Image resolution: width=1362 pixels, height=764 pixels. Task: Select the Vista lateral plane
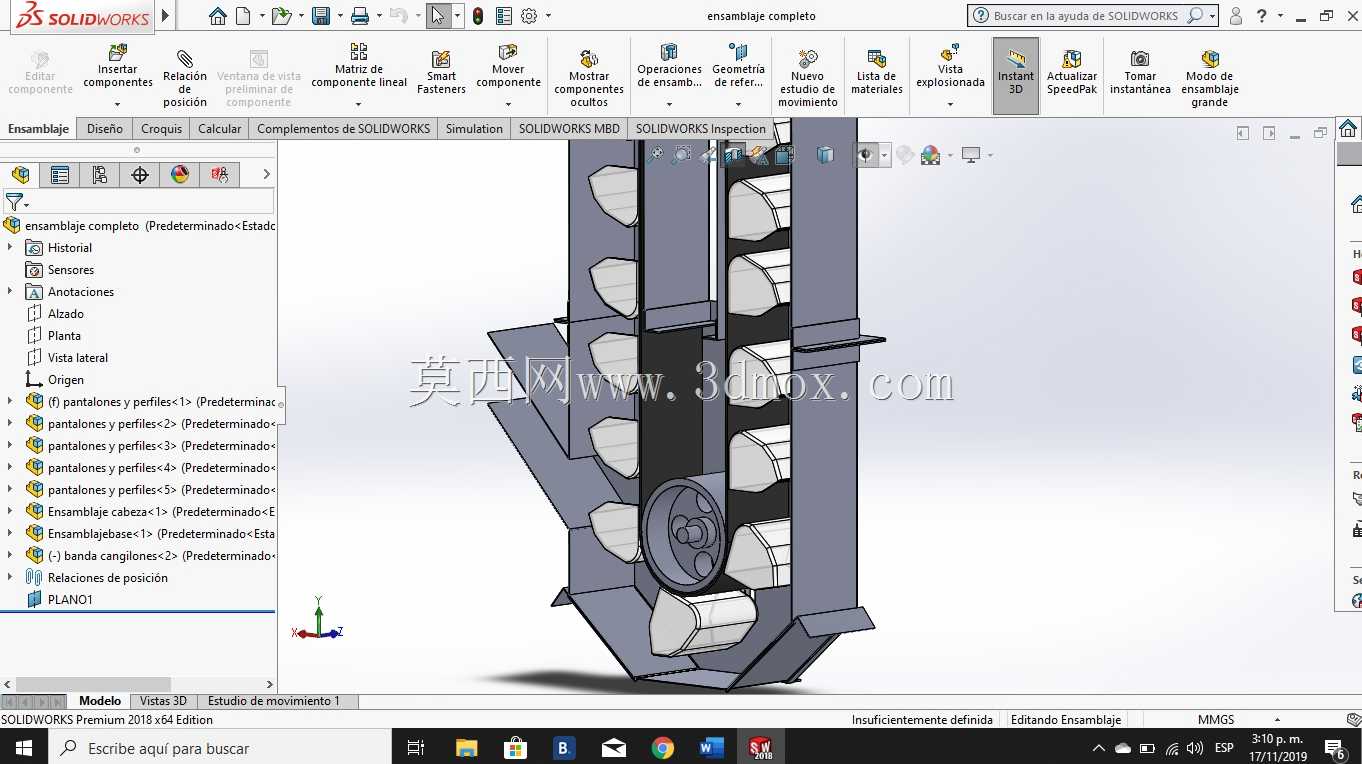(78, 358)
